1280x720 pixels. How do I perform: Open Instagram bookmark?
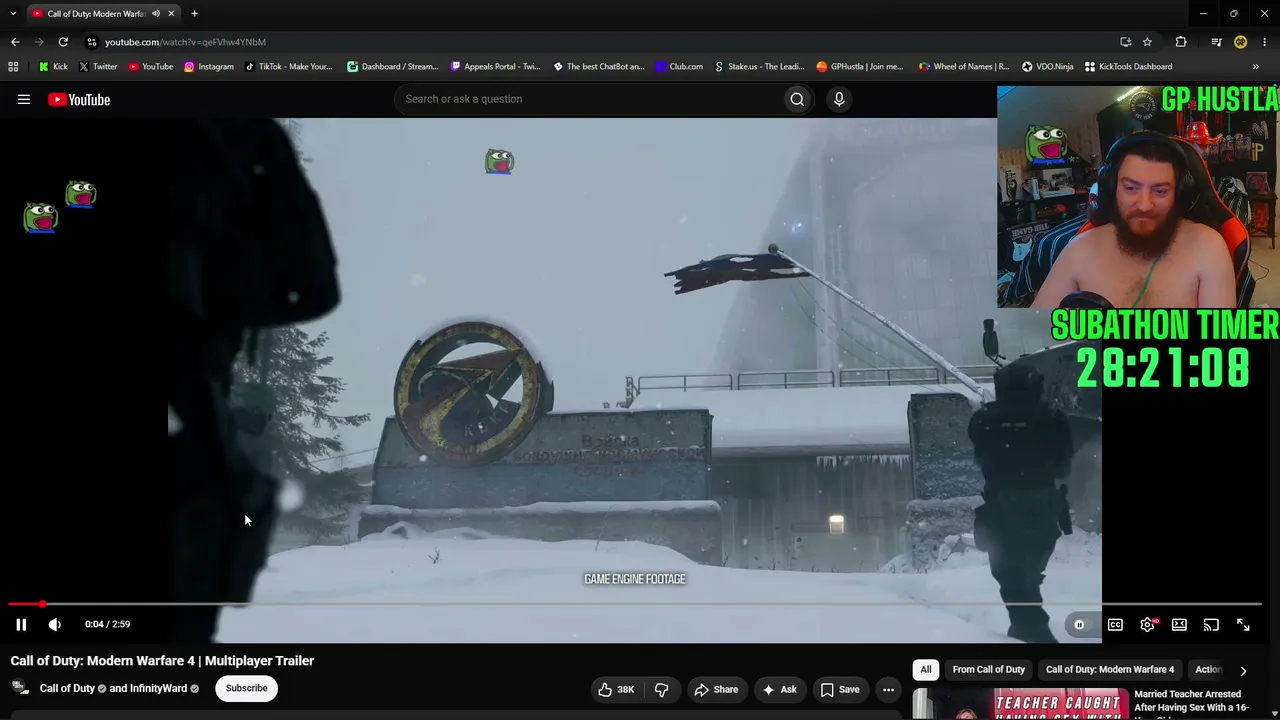(208, 67)
